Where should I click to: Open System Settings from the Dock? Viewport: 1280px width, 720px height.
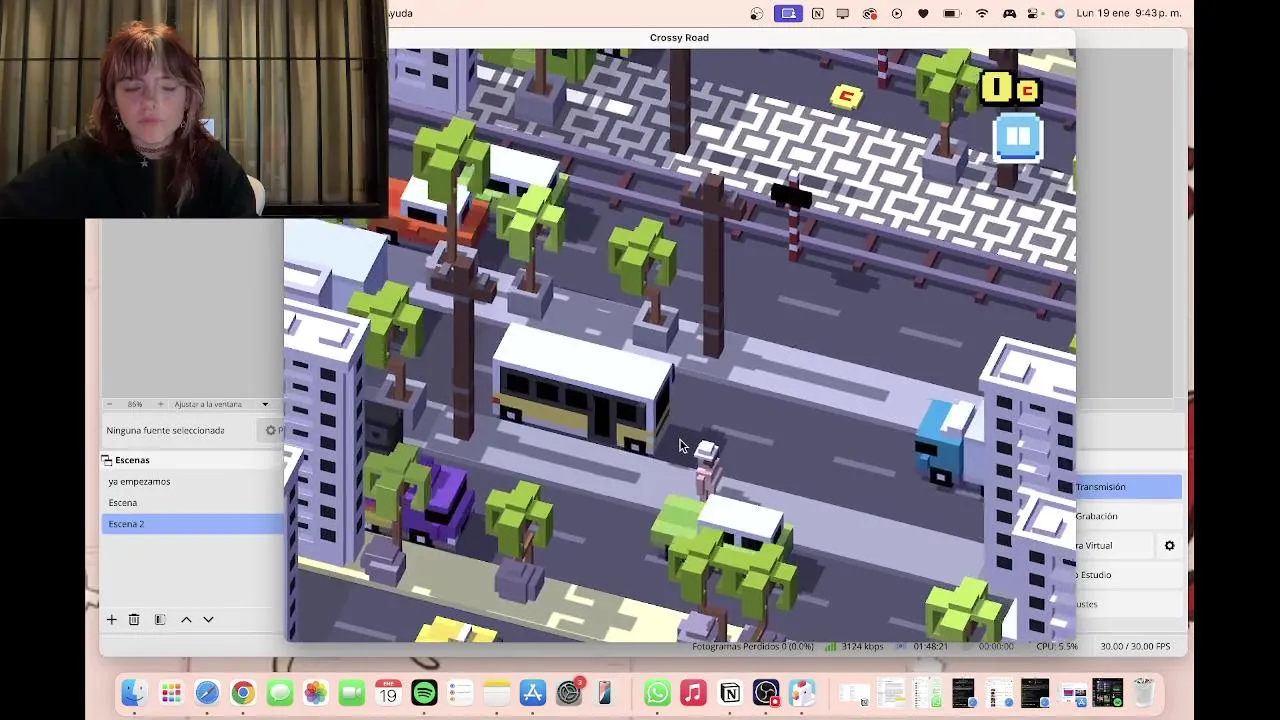tap(569, 692)
